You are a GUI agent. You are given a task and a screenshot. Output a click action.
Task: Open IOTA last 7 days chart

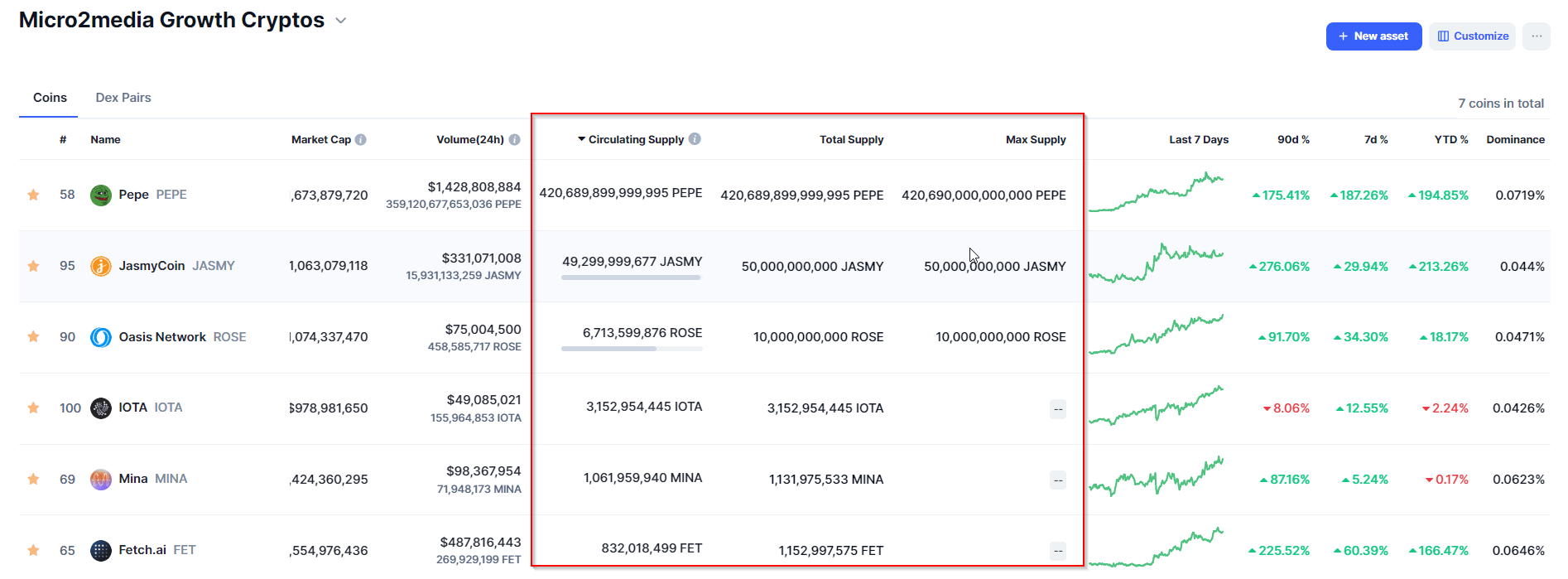click(1156, 405)
